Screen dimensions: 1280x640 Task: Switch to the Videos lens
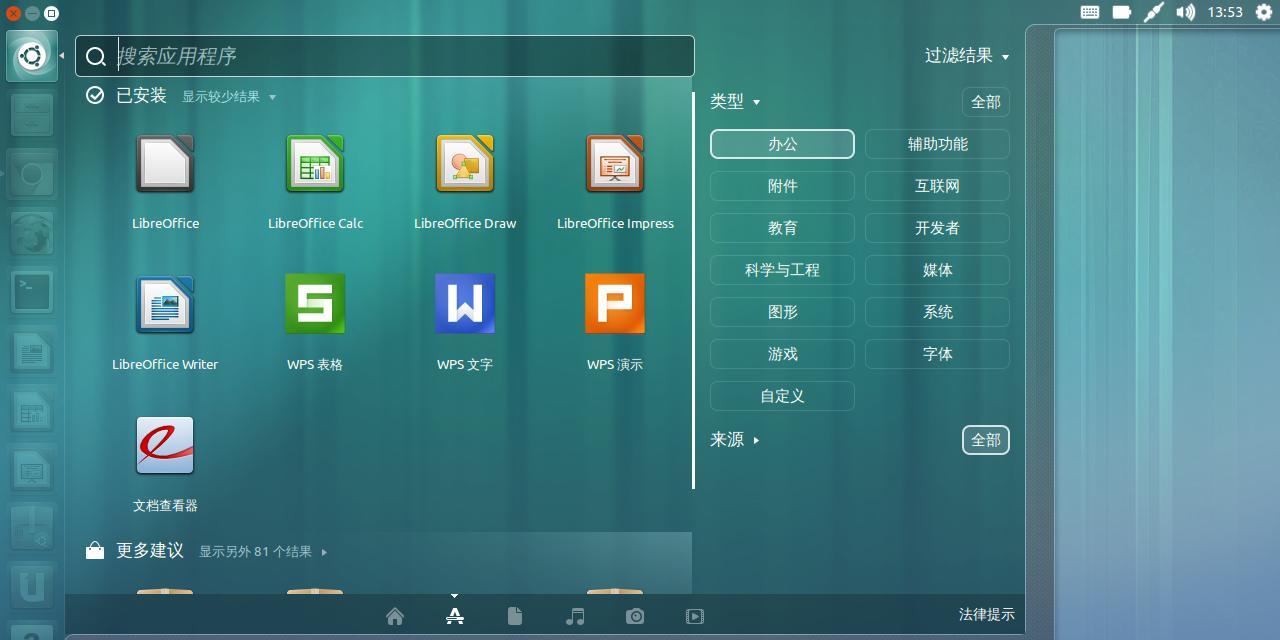pos(695,616)
